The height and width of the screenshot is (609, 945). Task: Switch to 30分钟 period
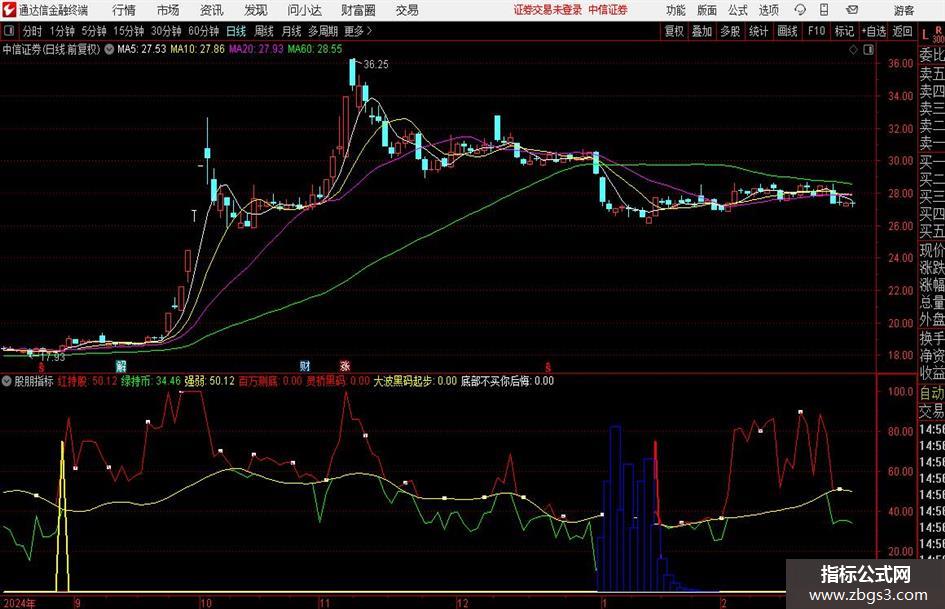tap(166, 31)
